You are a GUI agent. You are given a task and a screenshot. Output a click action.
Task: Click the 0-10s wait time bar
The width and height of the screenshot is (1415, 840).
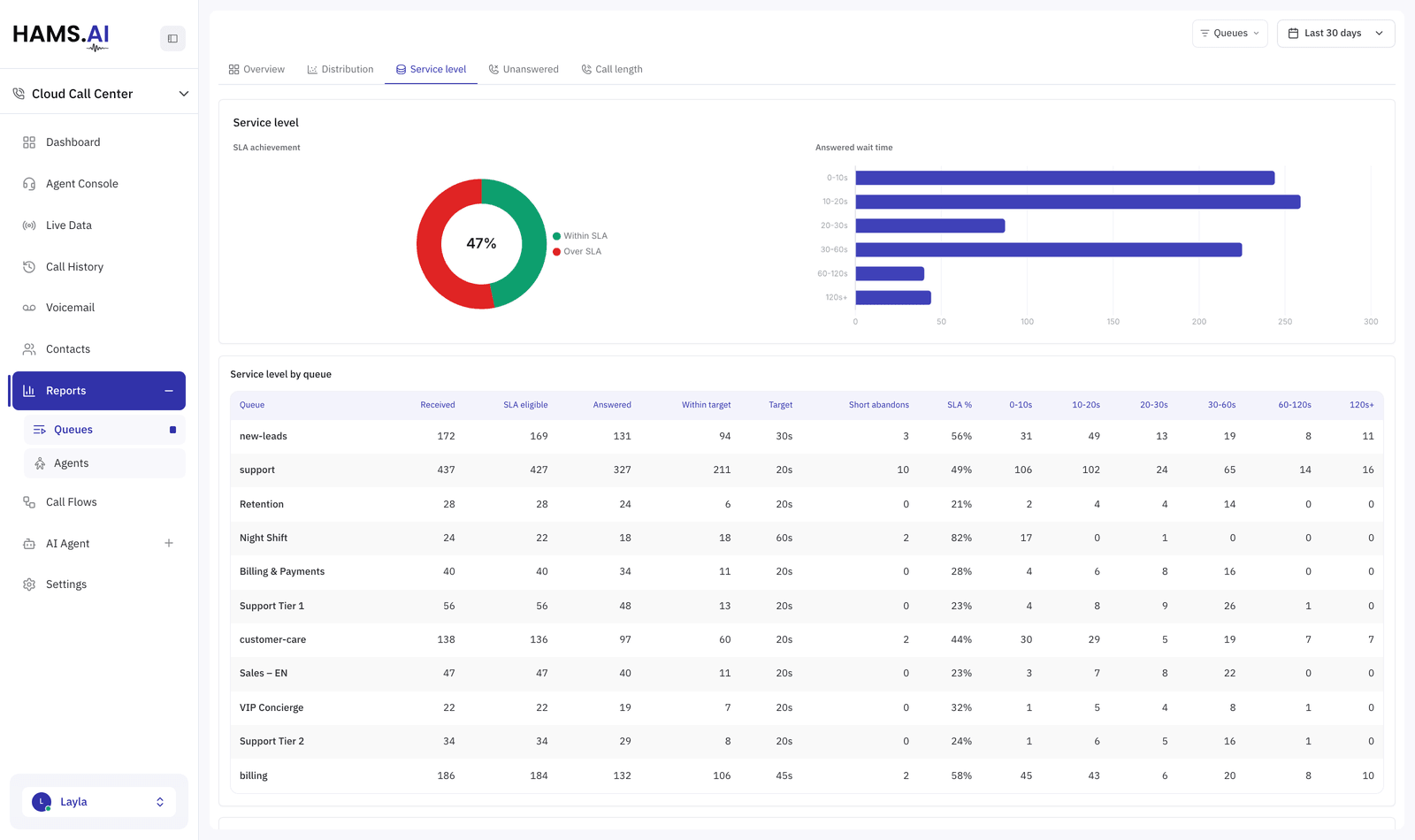pos(1065,178)
